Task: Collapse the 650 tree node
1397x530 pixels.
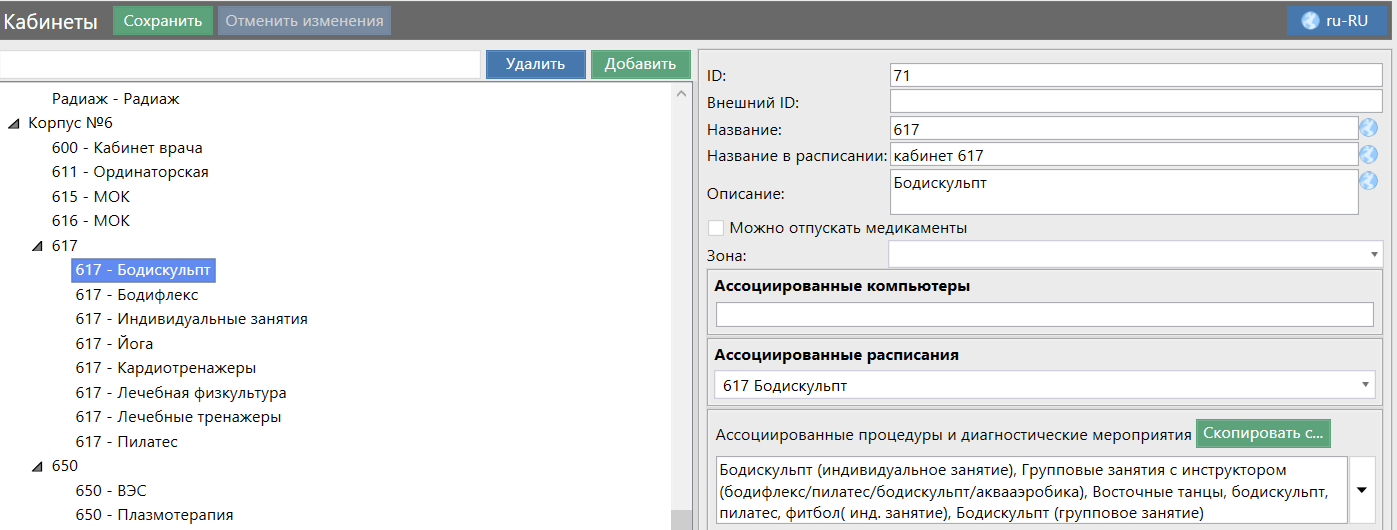Action: coord(37,466)
